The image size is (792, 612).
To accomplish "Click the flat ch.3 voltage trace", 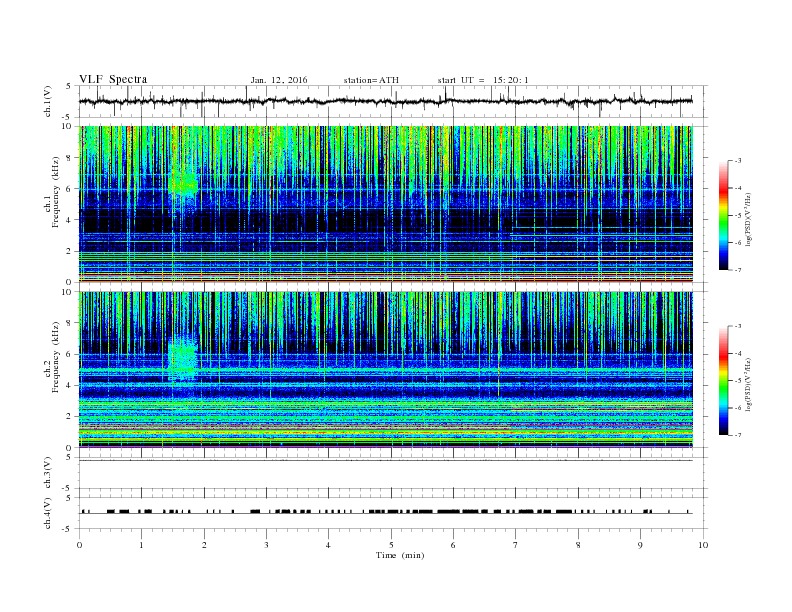I will pos(385,460).
